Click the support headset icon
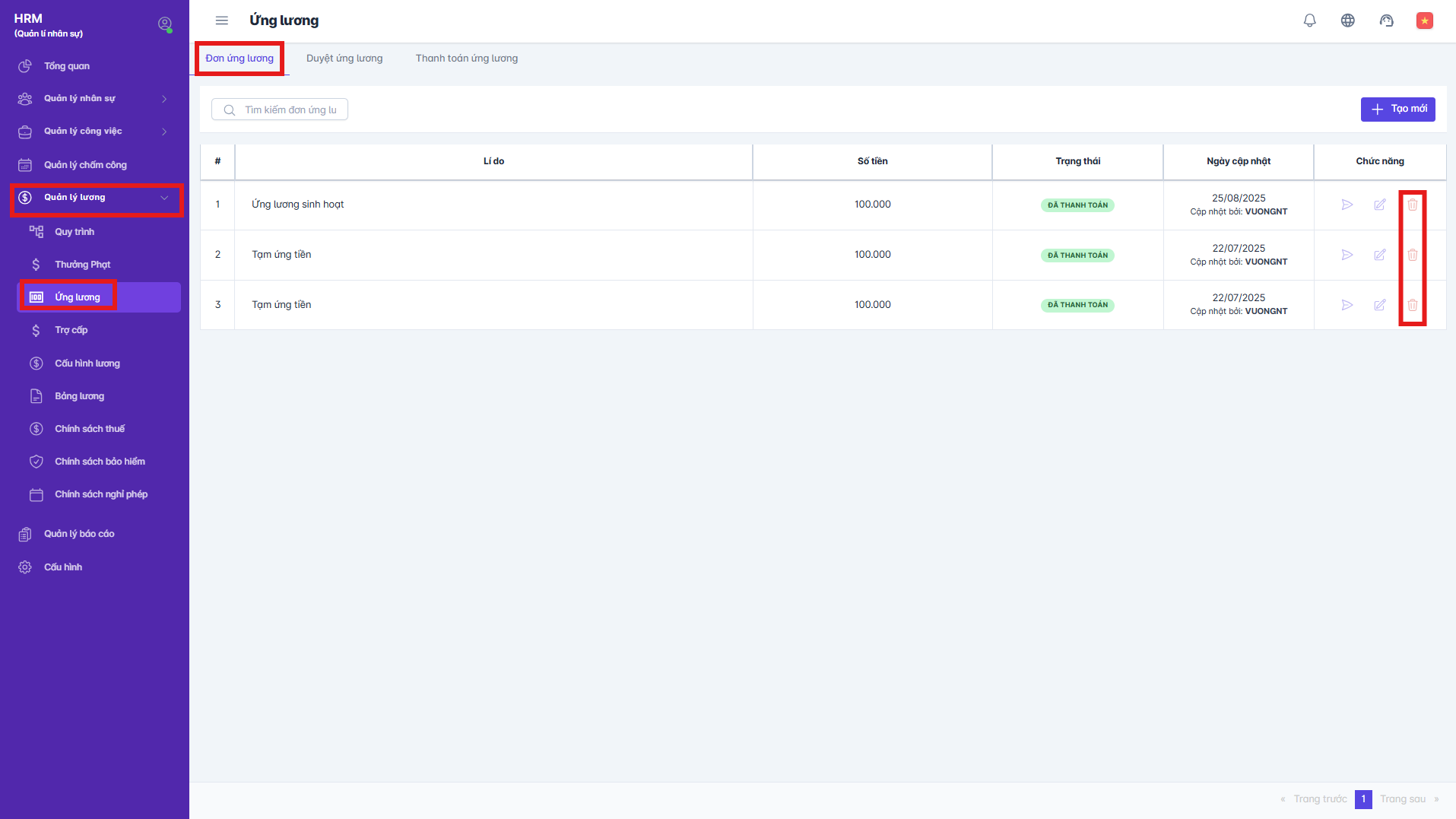 click(1386, 21)
